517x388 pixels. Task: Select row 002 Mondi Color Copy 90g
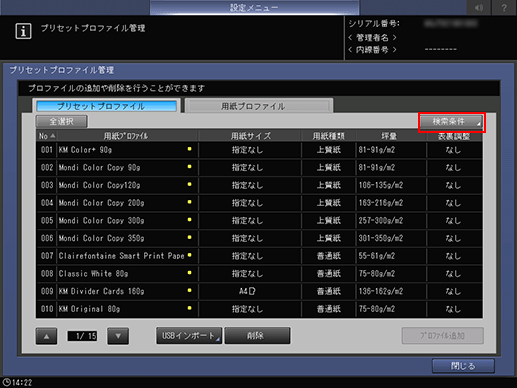click(x=259, y=167)
